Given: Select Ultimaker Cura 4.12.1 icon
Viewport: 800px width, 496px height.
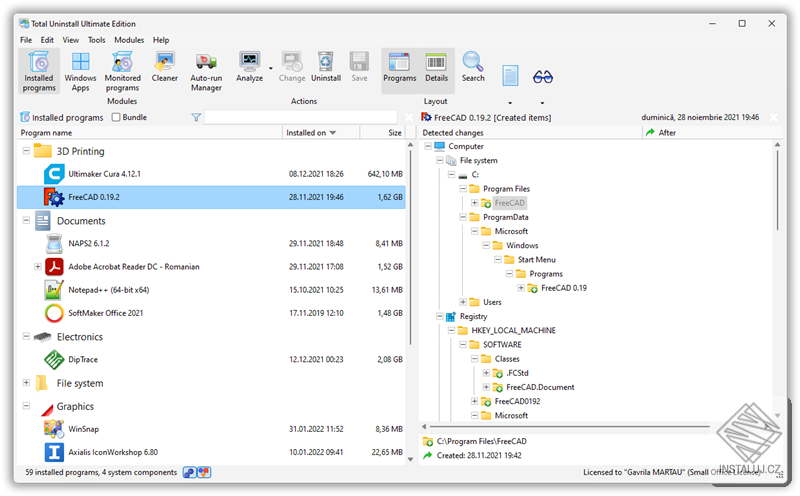Looking at the screenshot, I should pyautogui.click(x=54, y=174).
